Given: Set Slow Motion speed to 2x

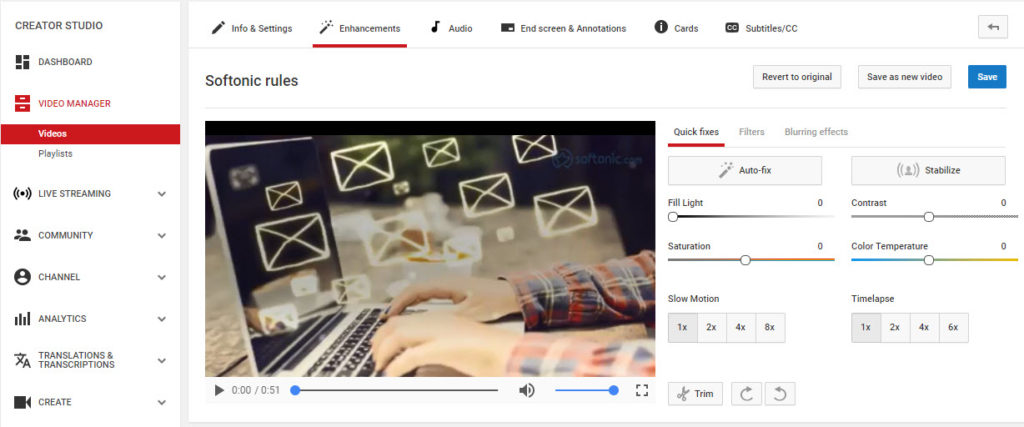Looking at the screenshot, I should (711, 327).
